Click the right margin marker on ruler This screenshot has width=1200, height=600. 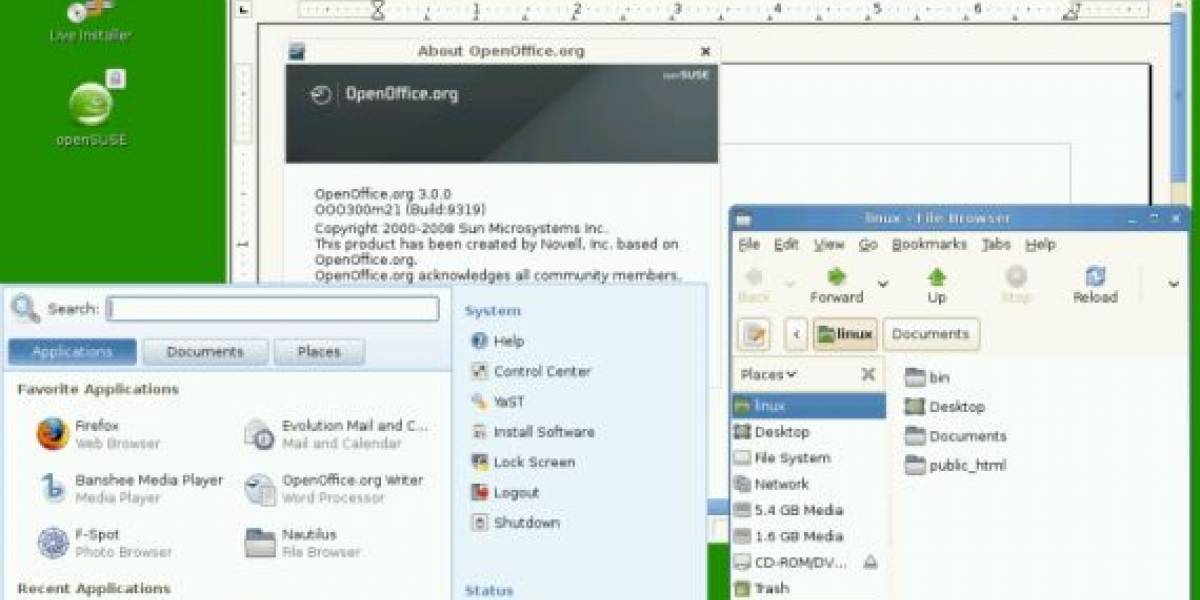[1073, 12]
